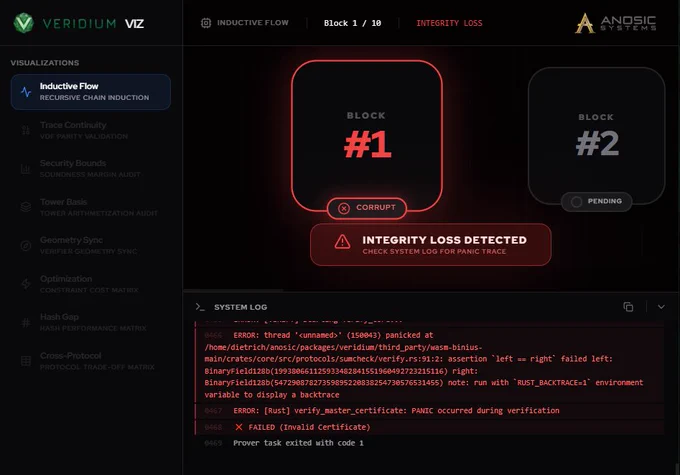The image size is (680, 475).
Task: Select the Block #2 card
Action: pyautogui.click(x=596, y=136)
